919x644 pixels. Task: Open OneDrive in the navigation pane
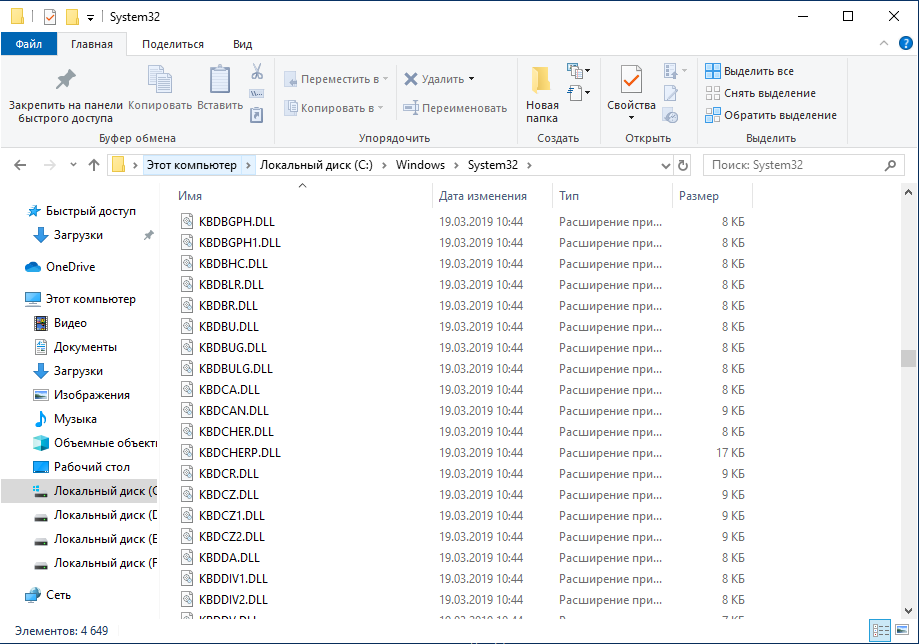(70, 267)
